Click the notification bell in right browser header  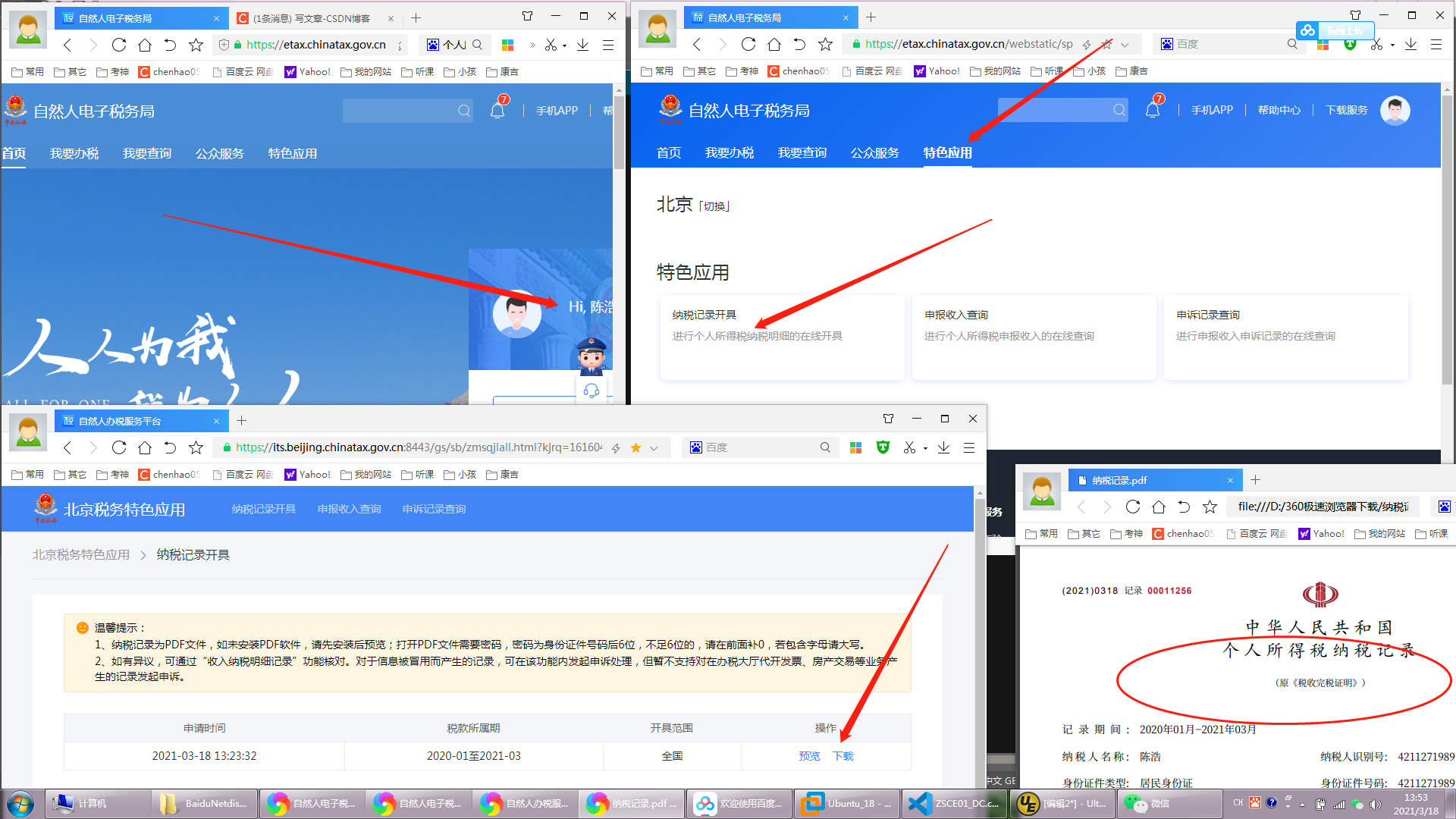[1152, 110]
